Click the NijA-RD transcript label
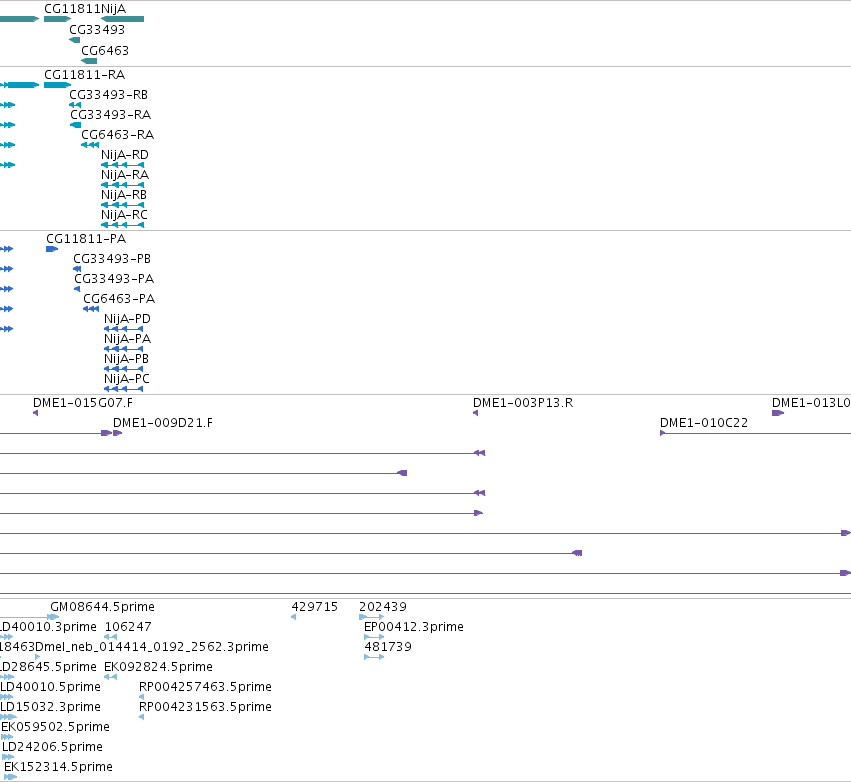Image resolution: width=851 pixels, height=782 pixels. coord(124,155)
